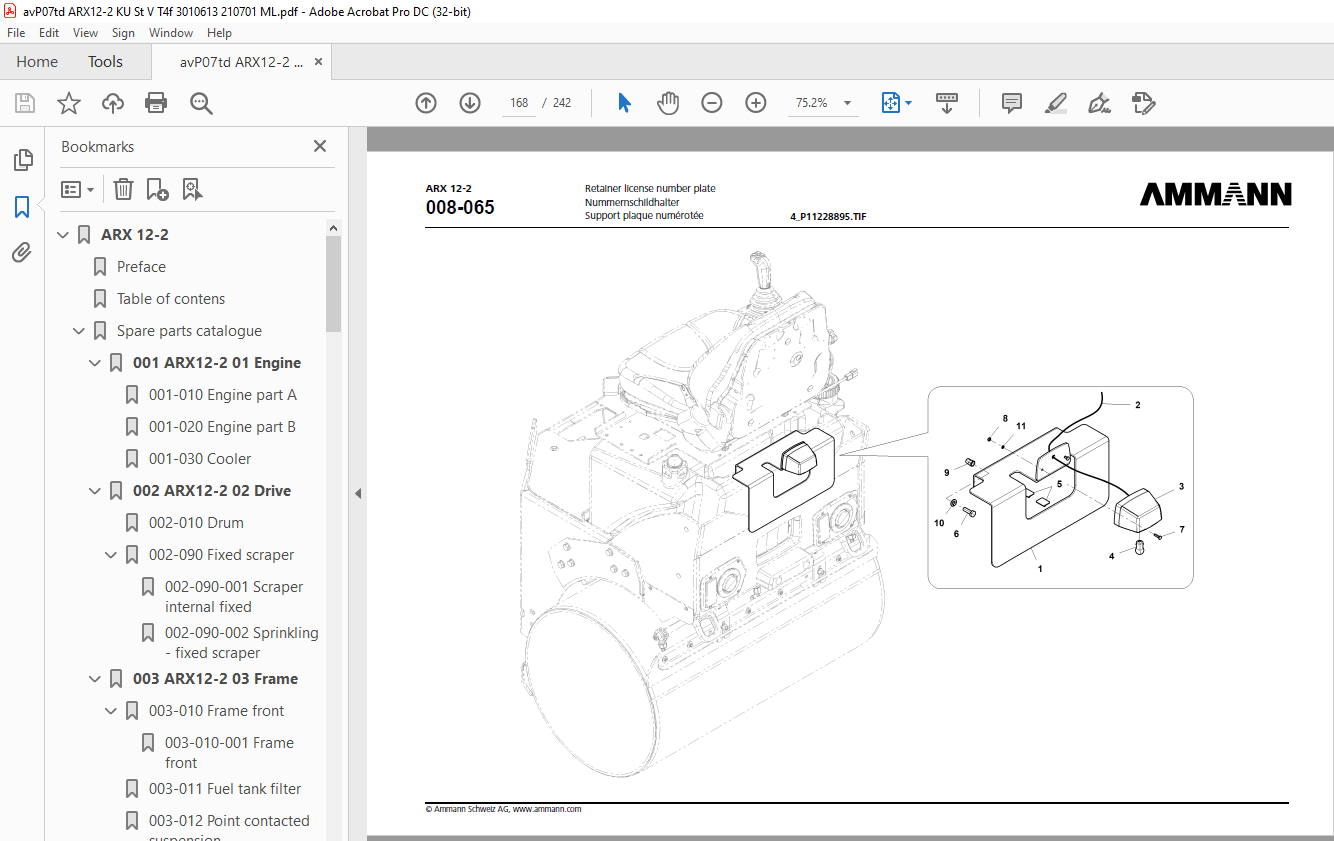This screenshot has width=1334, height=841.
Task: Collapse the ARX 12-2 root bookmark
Action: tap(64, 235)
